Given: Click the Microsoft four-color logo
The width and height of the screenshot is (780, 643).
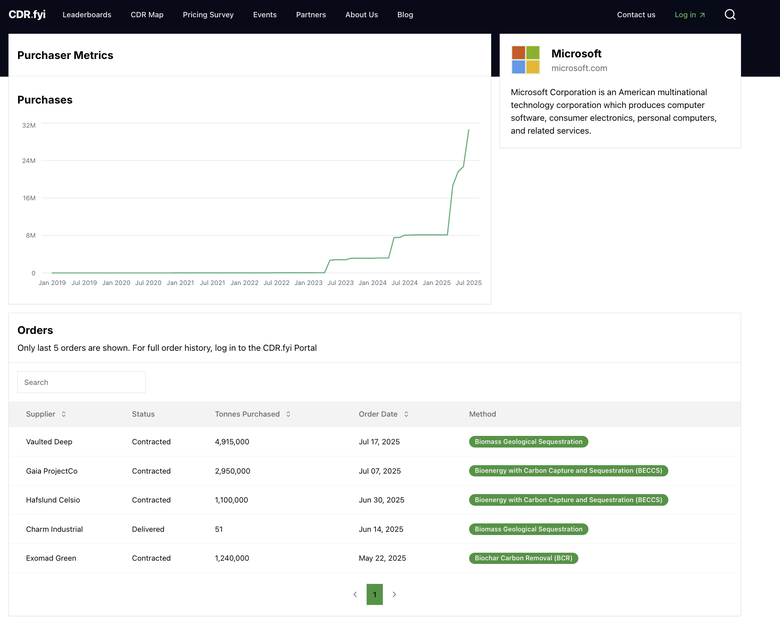Looking at the screenshot, I should (x=525, y=60).
